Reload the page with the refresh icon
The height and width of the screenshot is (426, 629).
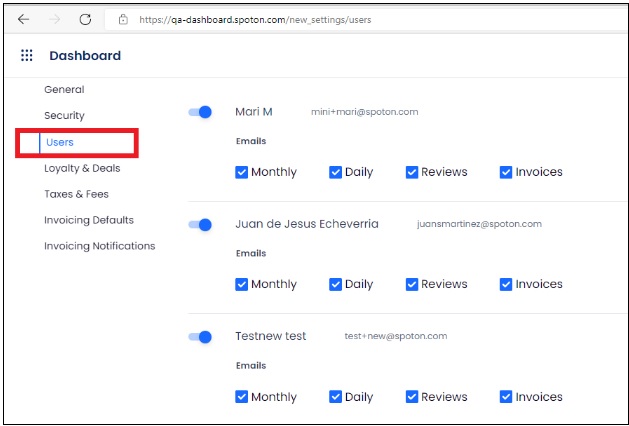pos(85,19)
